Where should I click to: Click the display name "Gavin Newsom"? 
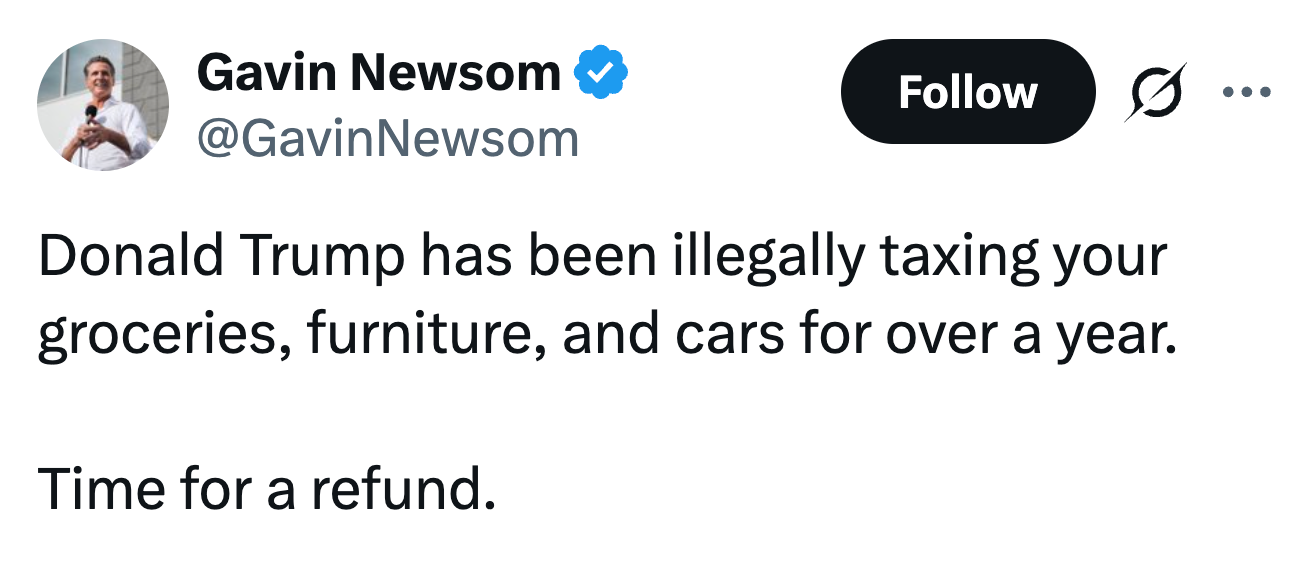point(379,73)
